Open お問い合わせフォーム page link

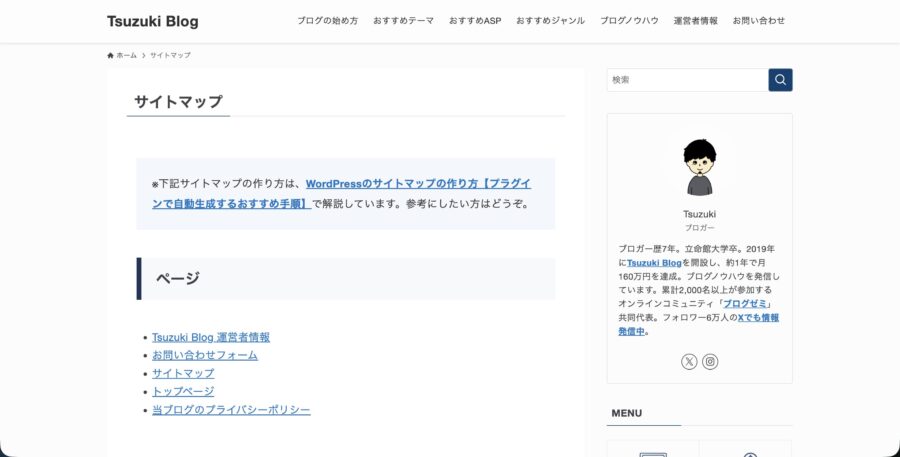tap(205, 355)
